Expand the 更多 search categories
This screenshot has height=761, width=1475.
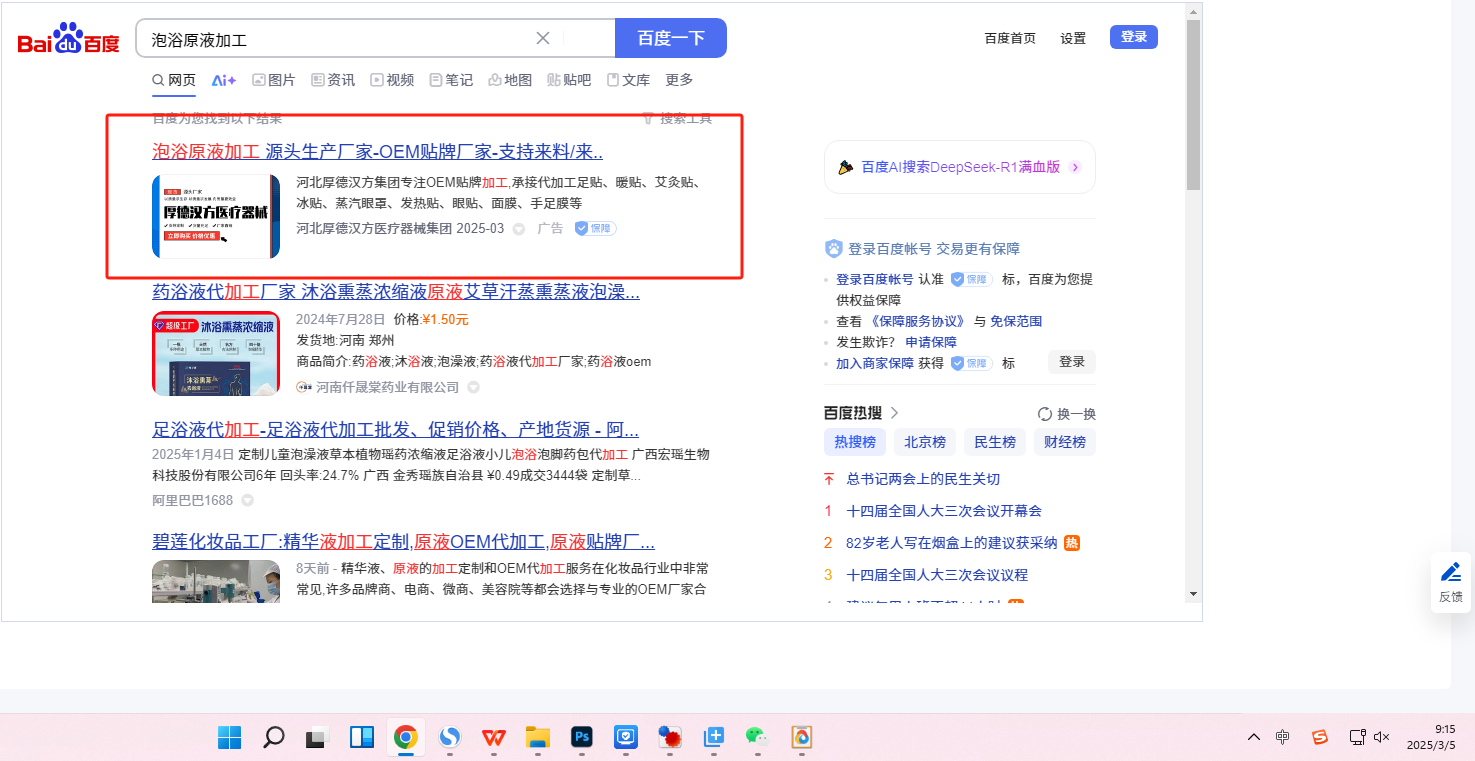tap(679, 80)
